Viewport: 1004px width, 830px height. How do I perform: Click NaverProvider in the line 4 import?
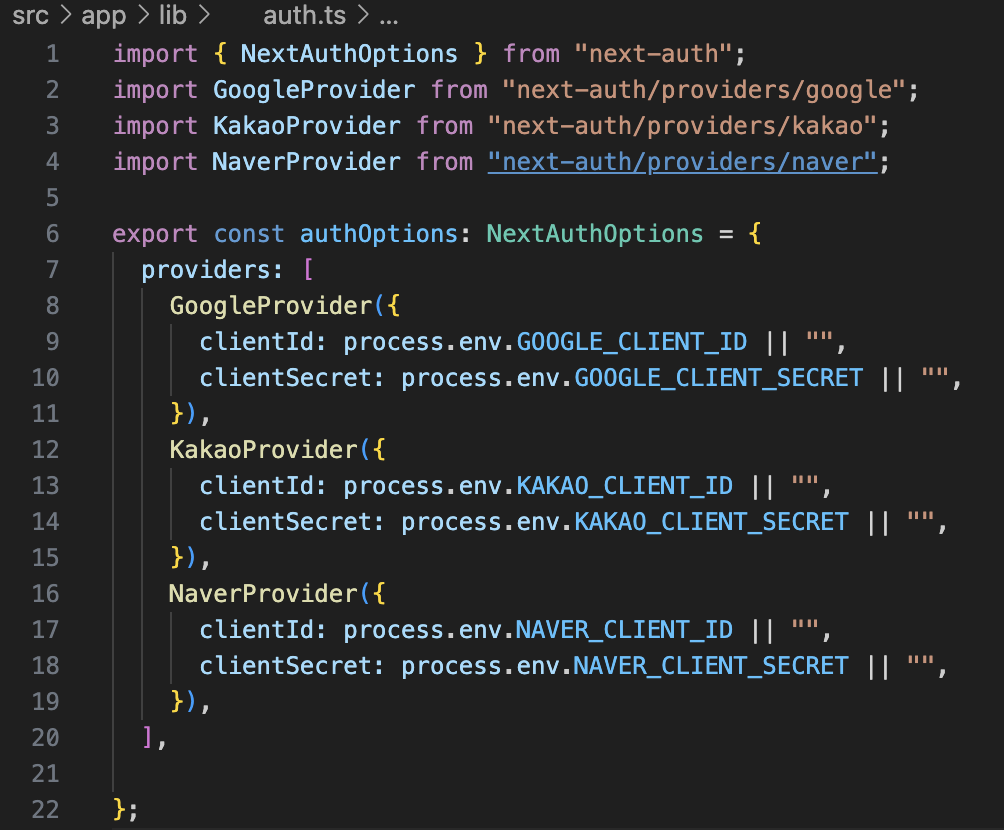click(307, 162)
